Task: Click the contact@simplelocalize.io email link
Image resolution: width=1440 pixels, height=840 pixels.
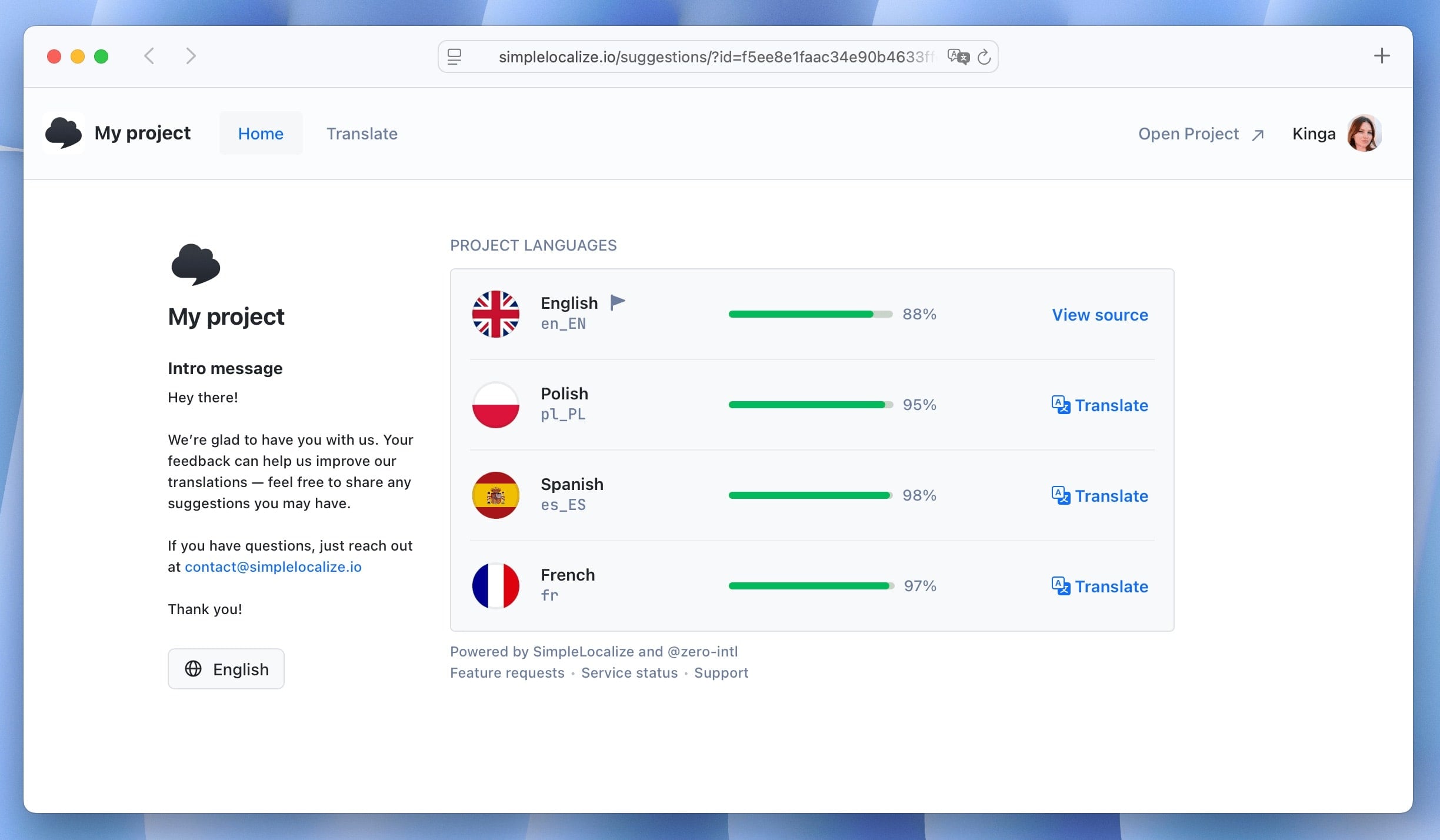Action: (273, 566)
